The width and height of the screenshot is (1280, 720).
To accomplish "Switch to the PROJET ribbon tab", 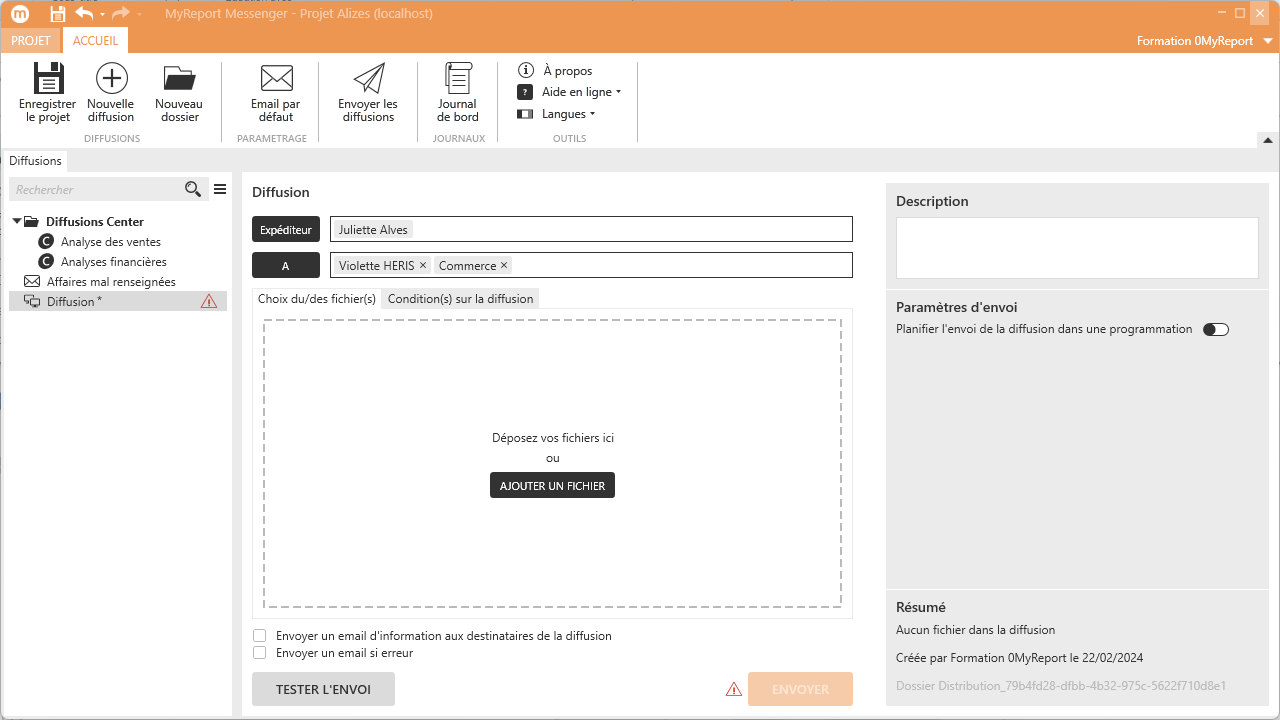I will (x=31, y=41).
